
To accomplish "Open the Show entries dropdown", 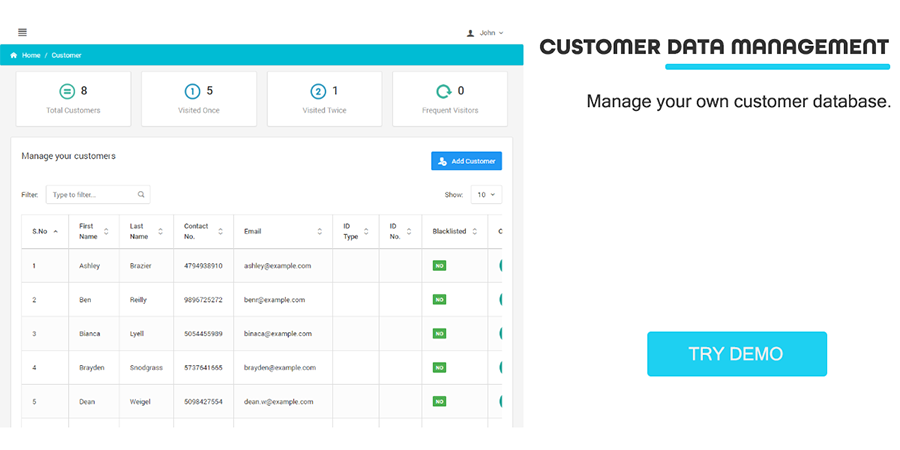I will pos(486,195).
